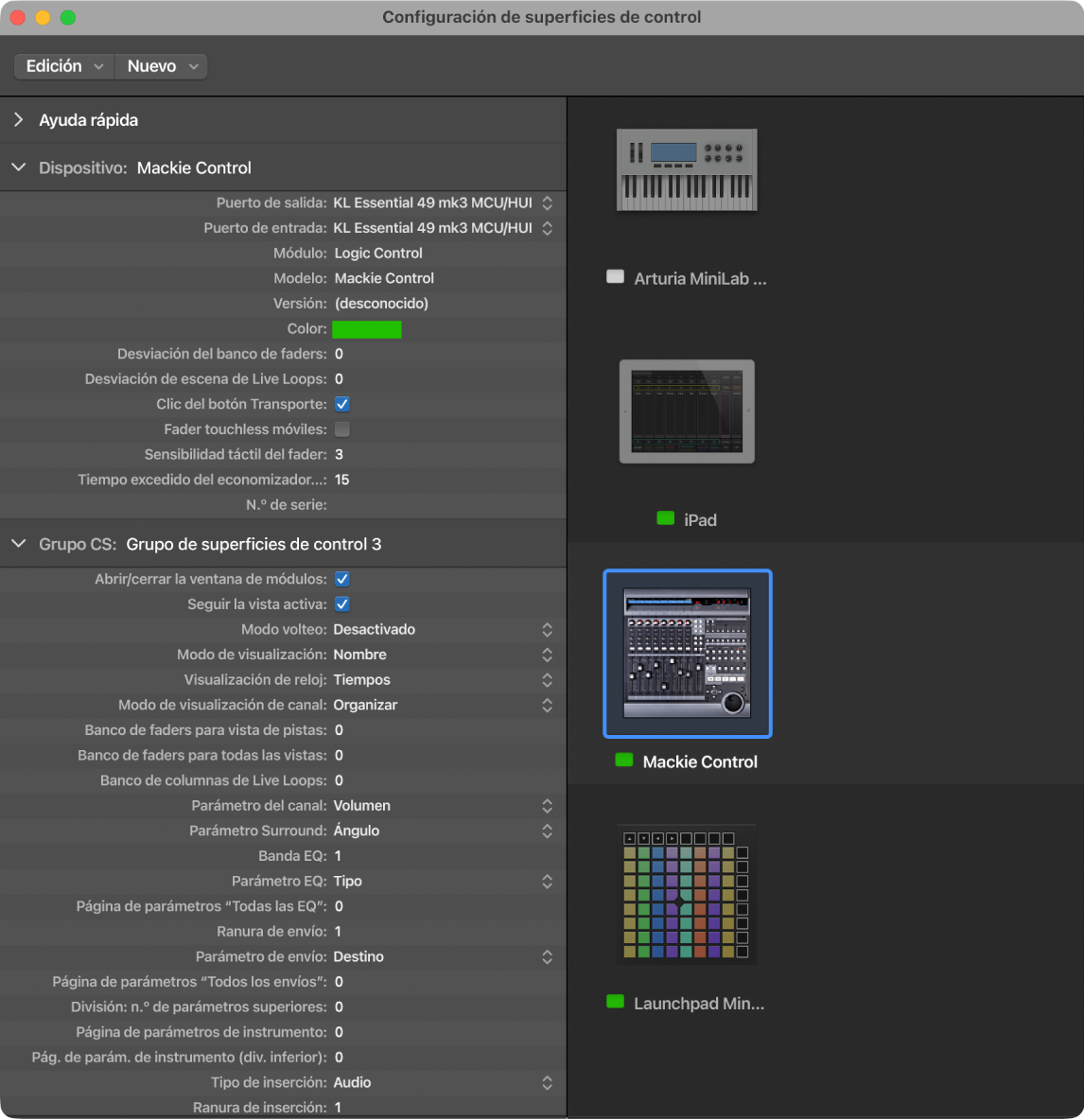The width and height of the screenshot is (1084, 1120).
Task: Toggle Clic del botón Transporte checkbox
Action: 342,404
